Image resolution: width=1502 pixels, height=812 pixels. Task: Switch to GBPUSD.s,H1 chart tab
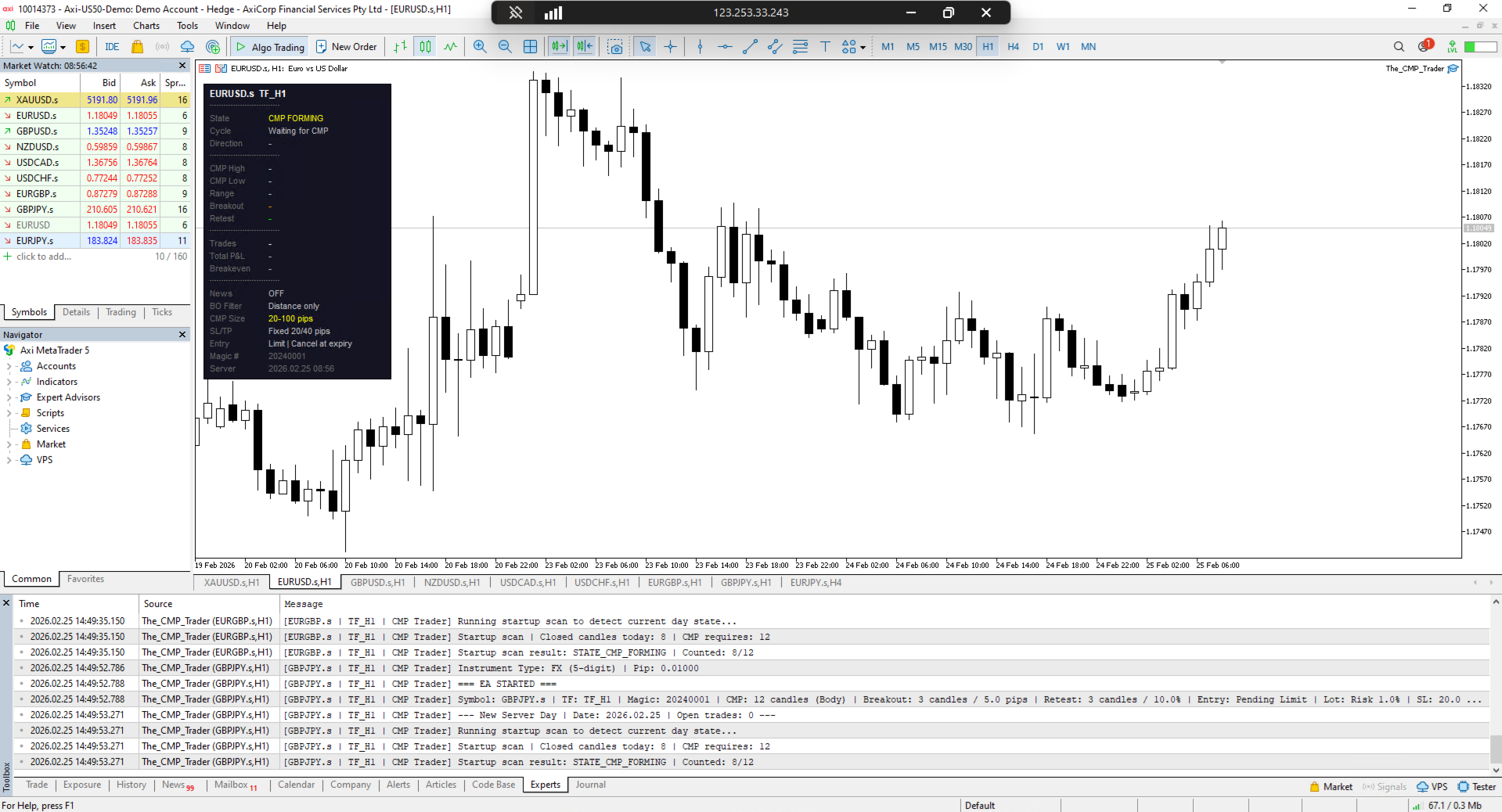click(377, 582)
